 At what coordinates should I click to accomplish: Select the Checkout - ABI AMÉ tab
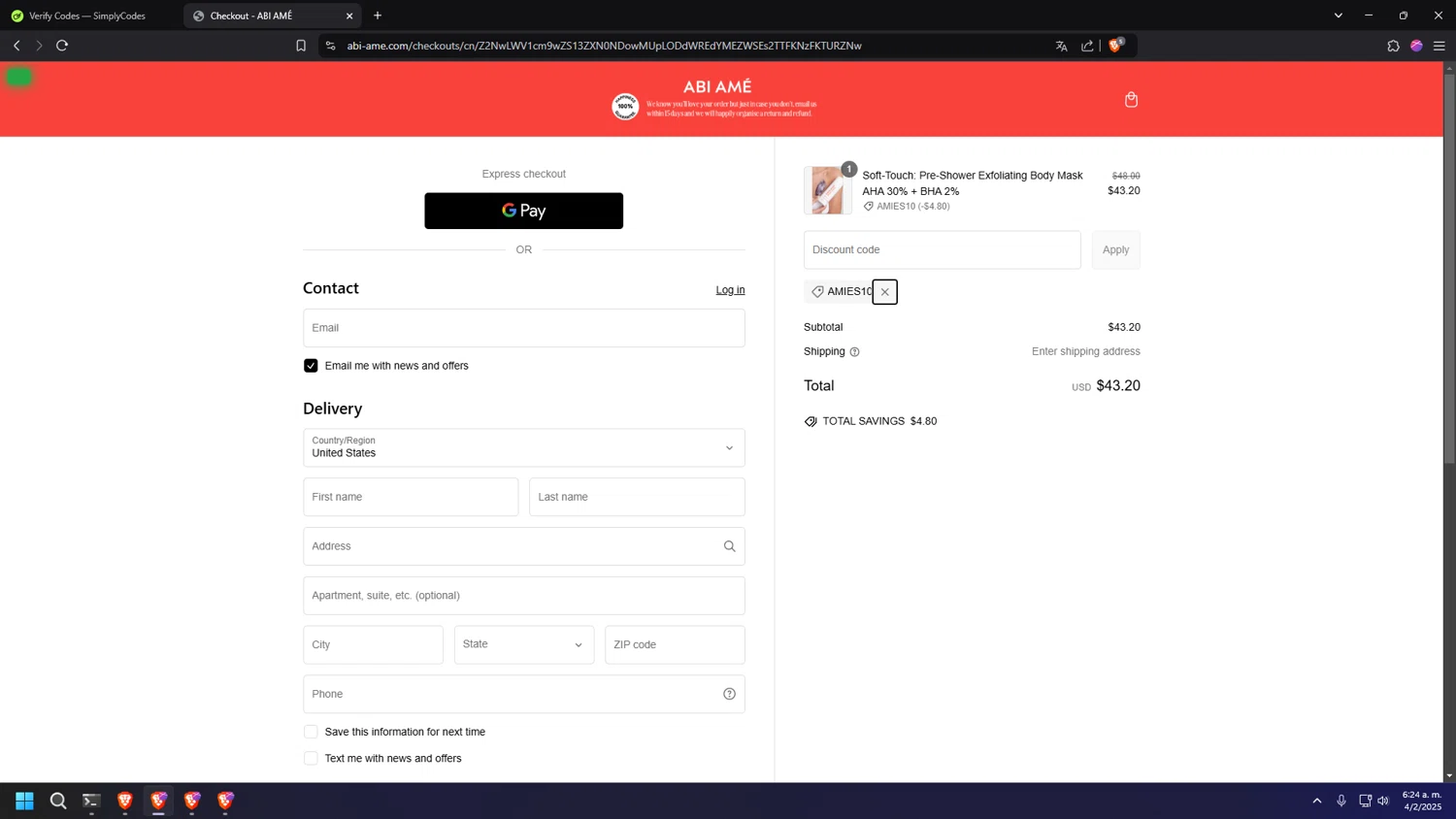[x=272, y=16]
